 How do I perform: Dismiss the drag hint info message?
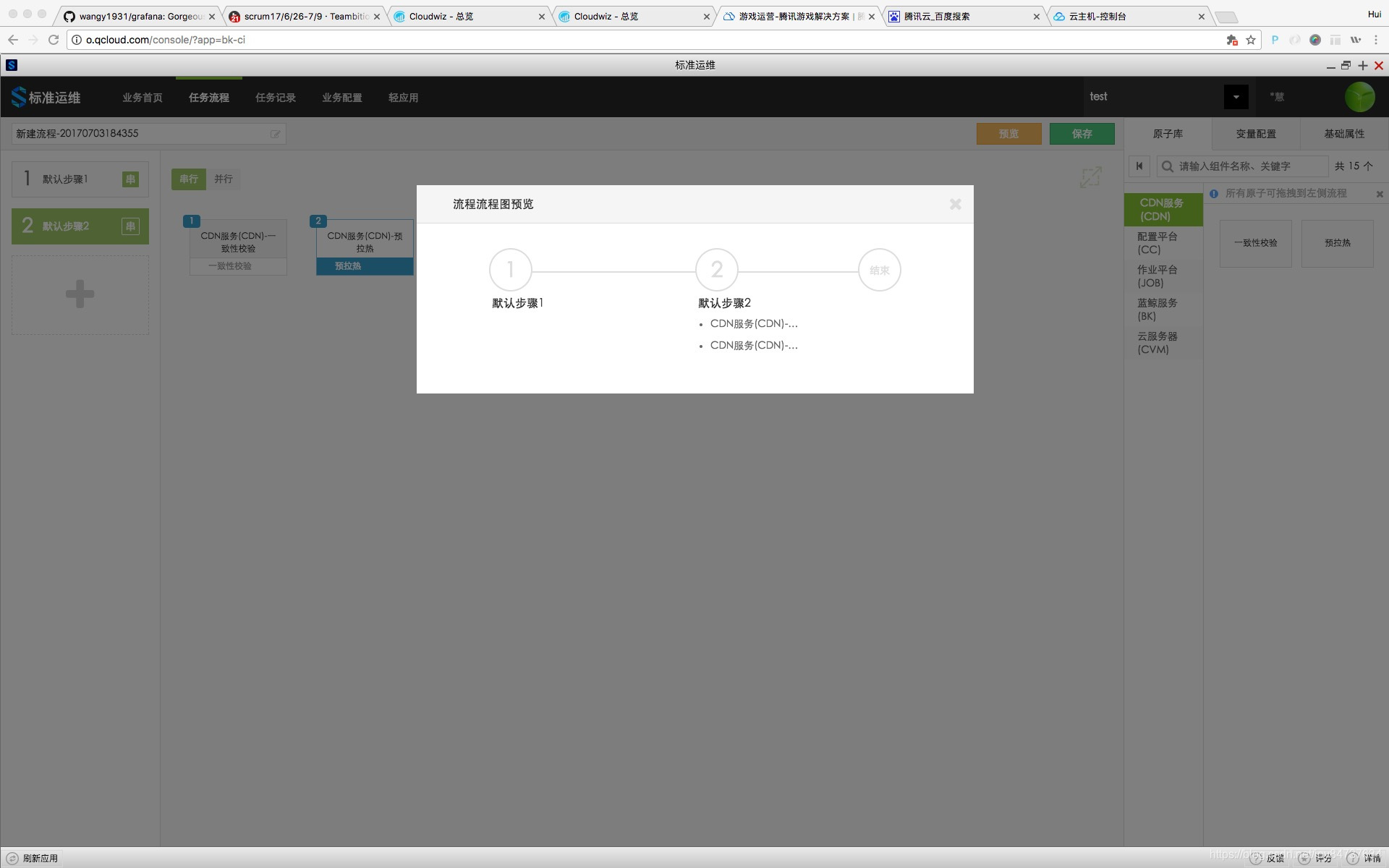(x=1379, y=194)
